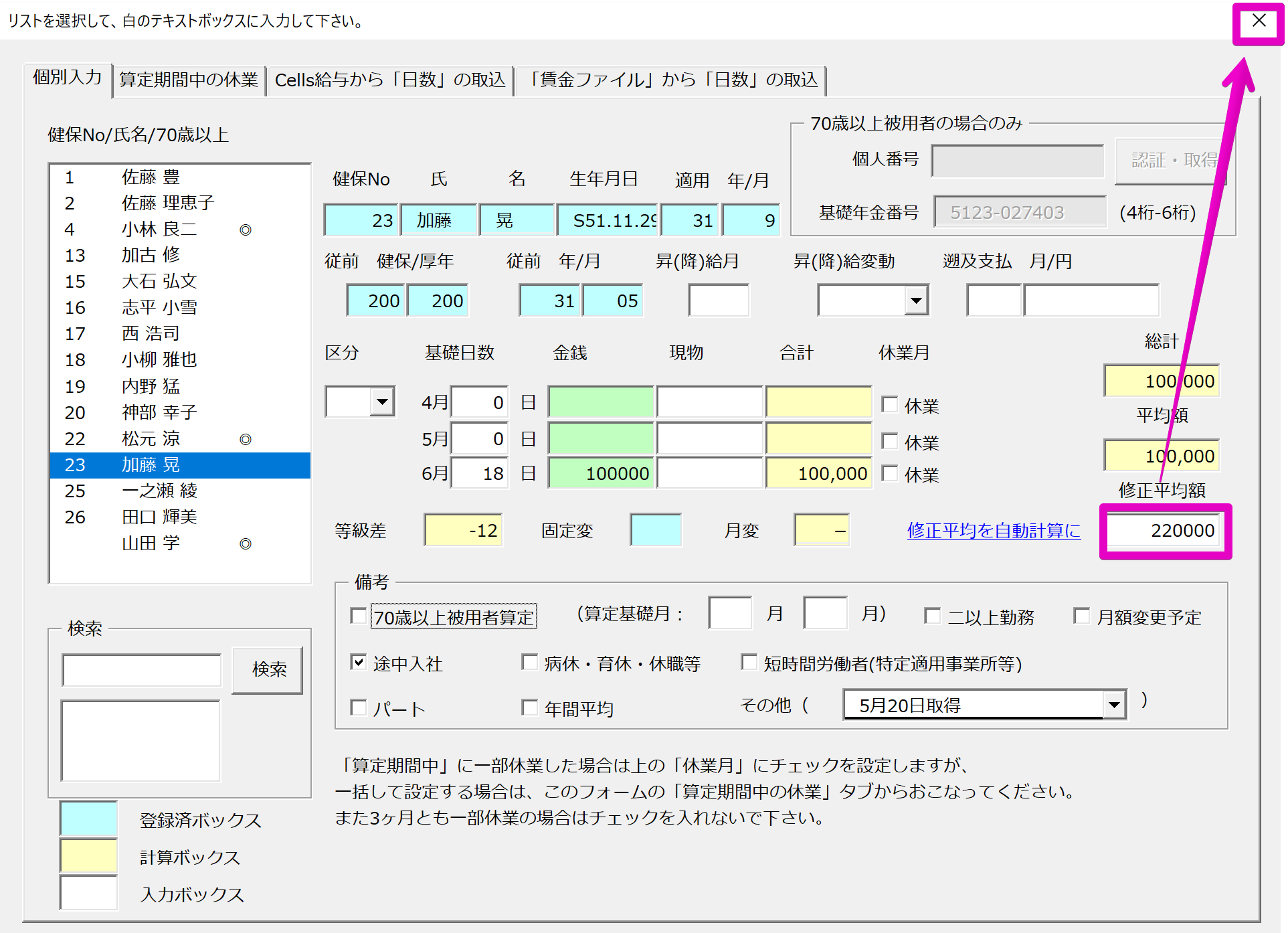The height and width of the screenshot is (933, 1288).
Task: Select 佐藤 豊 in the list
Action: pyautogui.click(x=180, y=177)
